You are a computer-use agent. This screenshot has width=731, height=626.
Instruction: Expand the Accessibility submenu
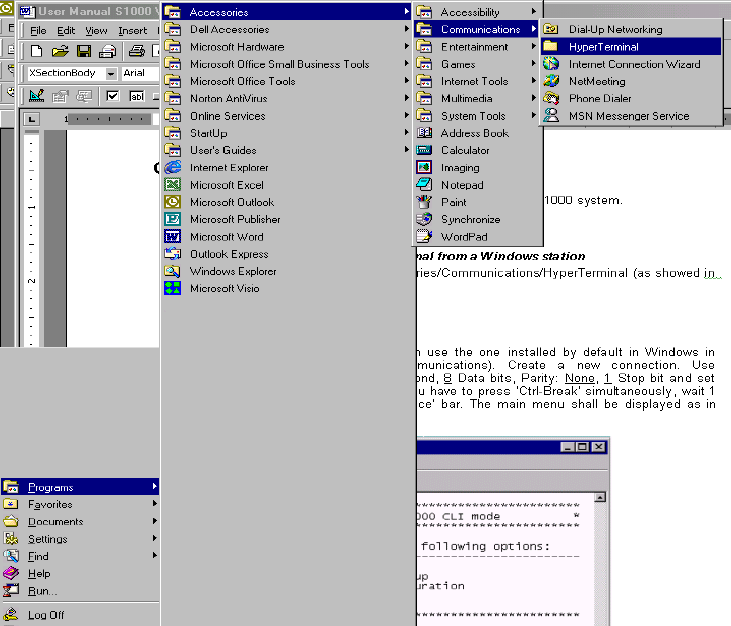[x=477, y=12]
